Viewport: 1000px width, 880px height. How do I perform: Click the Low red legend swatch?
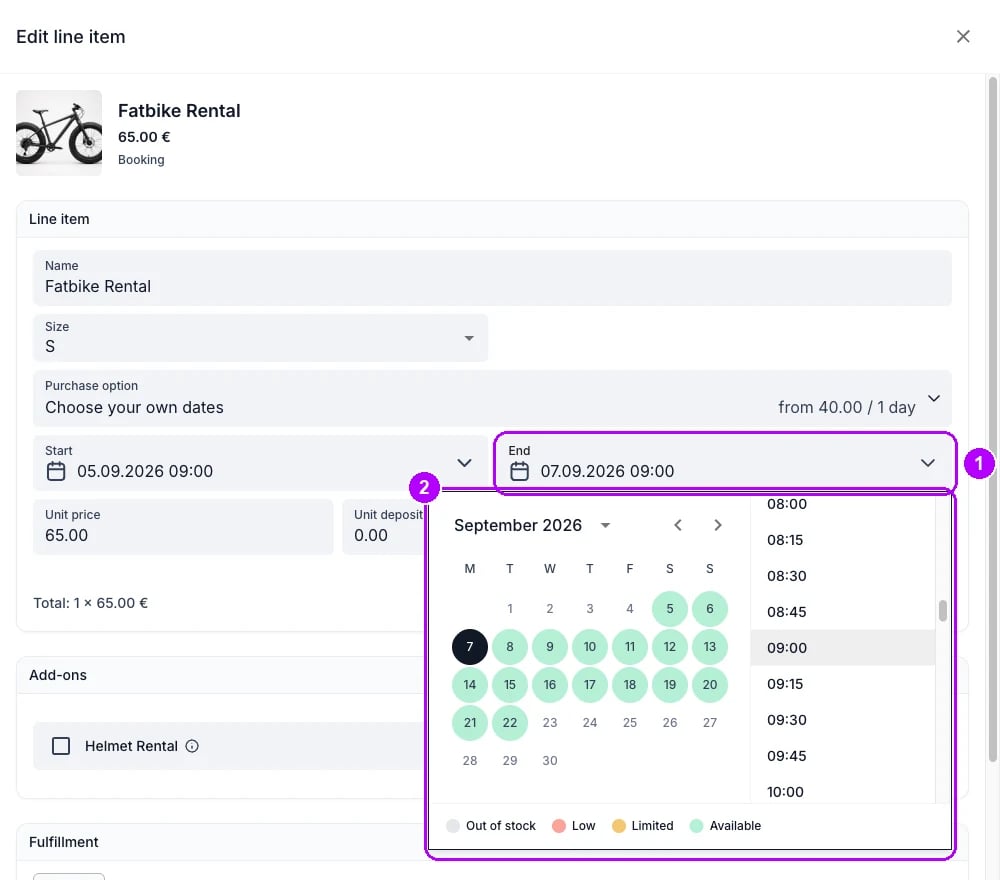(559, 826)
